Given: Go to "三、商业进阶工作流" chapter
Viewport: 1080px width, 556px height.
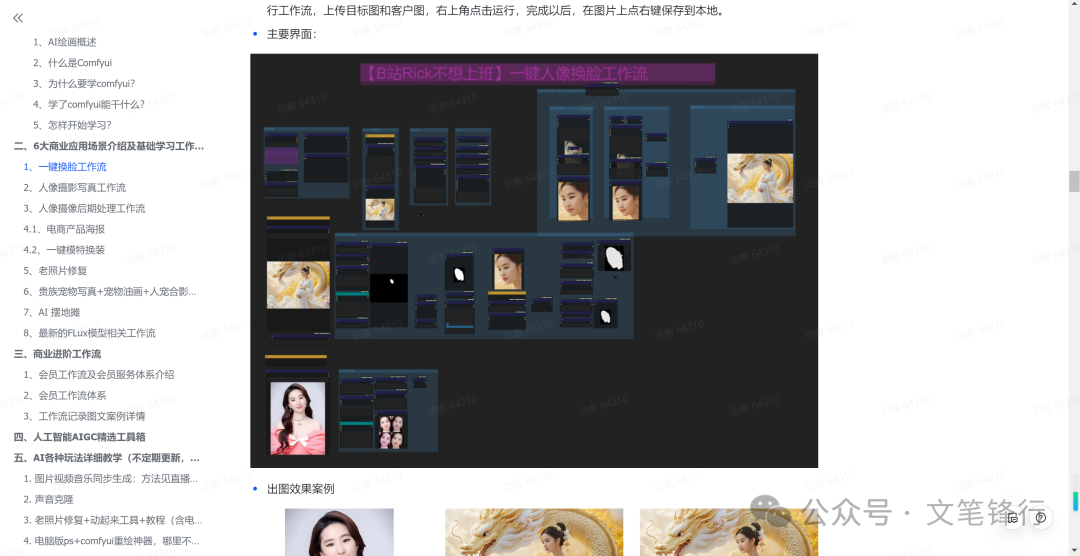Looking at the screenshot, I should click(x=57, y=354).
